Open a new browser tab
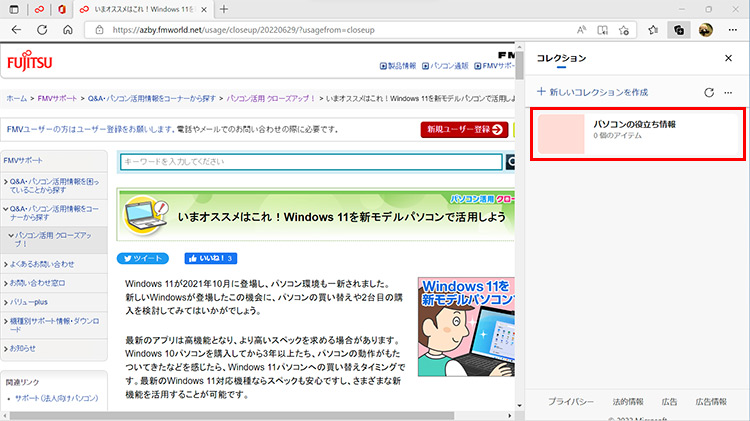The width and height of the screenshot is (750, 421). 223,9
